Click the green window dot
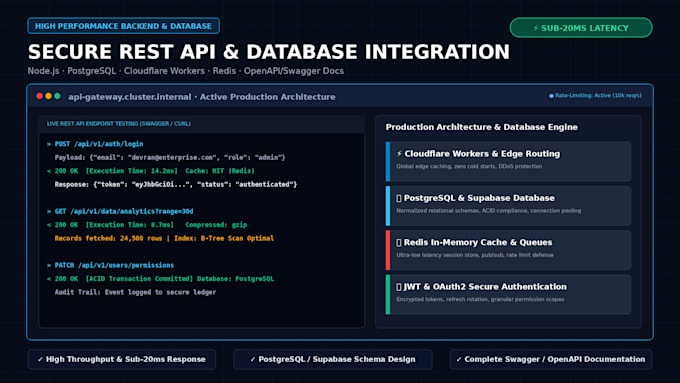Image resolution: width=680 pixels, height=383 pixels. 57,96
